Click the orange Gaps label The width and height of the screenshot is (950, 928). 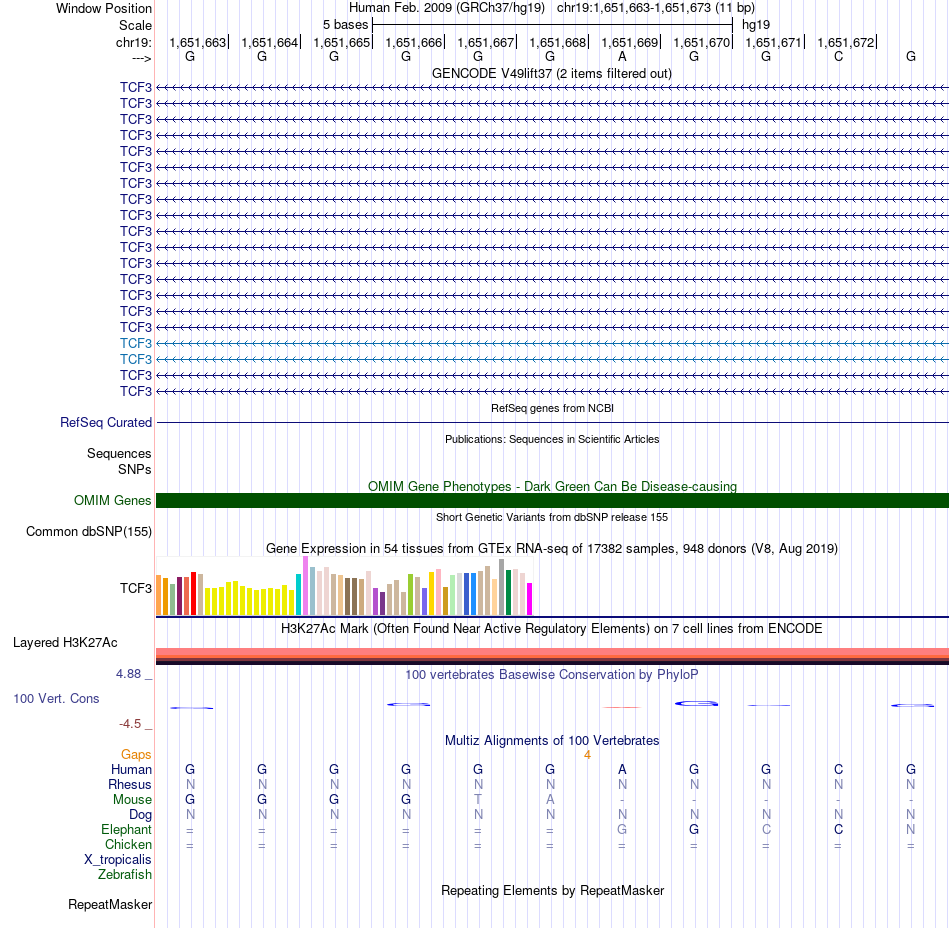pyautogui.click(x=136, y=754)
